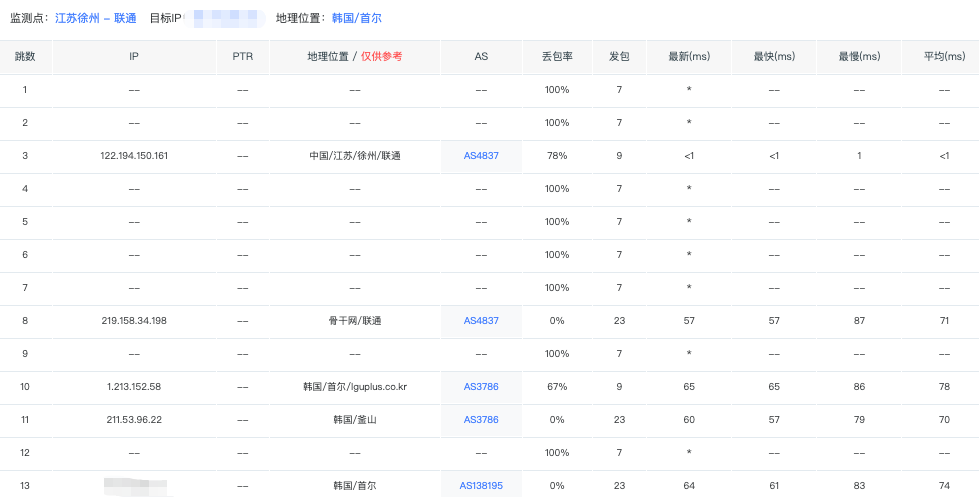This screenshot has height=497, width=979.
Task: Click the 最新(ms) column header
Action: tap(689, 57)
